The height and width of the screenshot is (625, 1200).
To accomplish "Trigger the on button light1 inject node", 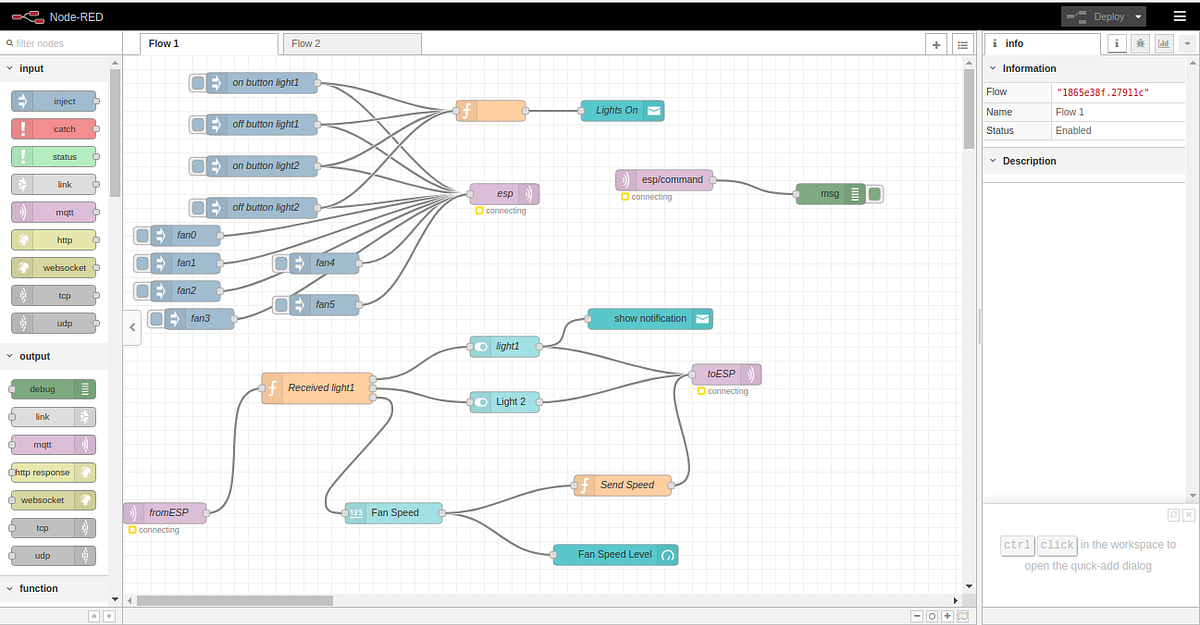I will (197, 83).
